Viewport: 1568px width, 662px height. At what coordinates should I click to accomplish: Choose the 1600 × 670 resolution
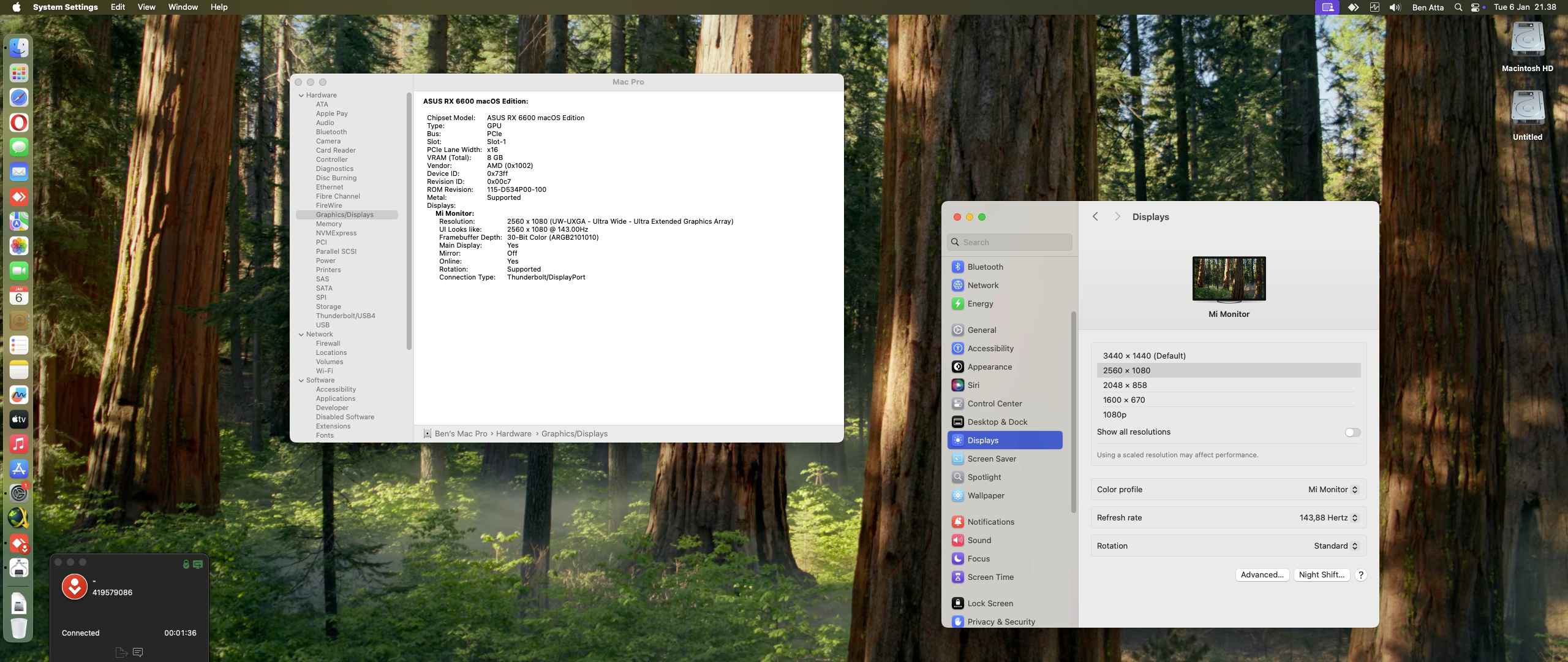[1229, 400]
